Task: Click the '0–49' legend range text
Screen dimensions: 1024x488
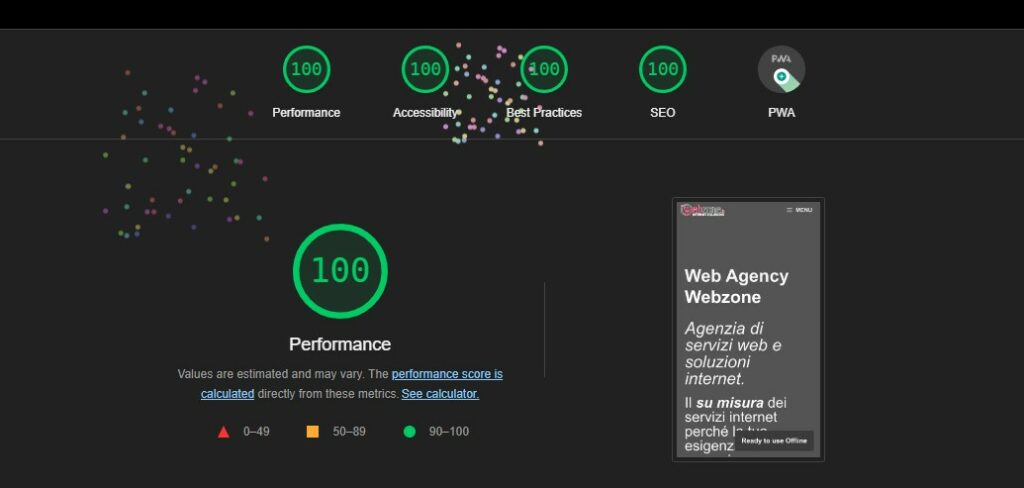Action: pyautogui.click(x=257, y=431)
